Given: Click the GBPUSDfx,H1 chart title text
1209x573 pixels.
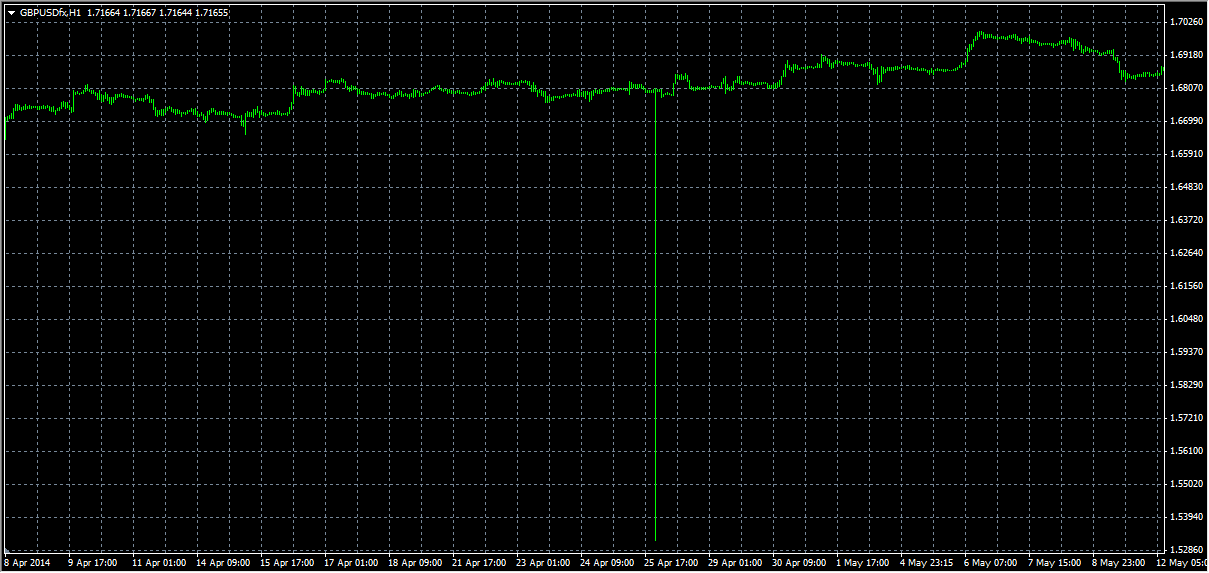Looking at the screenshot, I should [x=50, y=12].
